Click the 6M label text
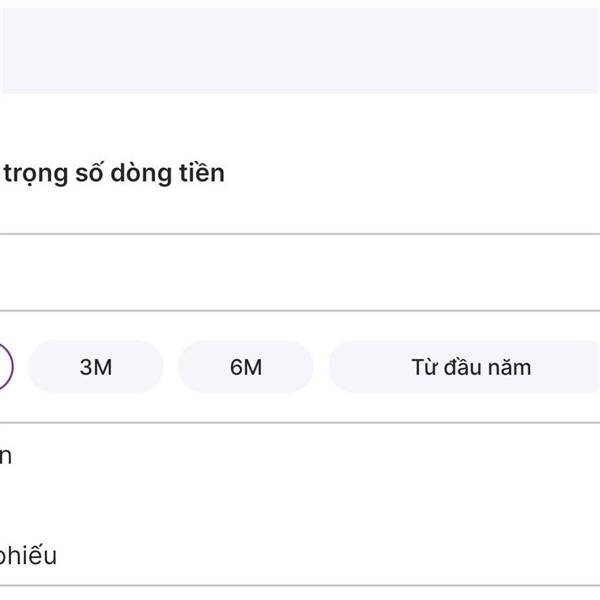 click(246, 367)
